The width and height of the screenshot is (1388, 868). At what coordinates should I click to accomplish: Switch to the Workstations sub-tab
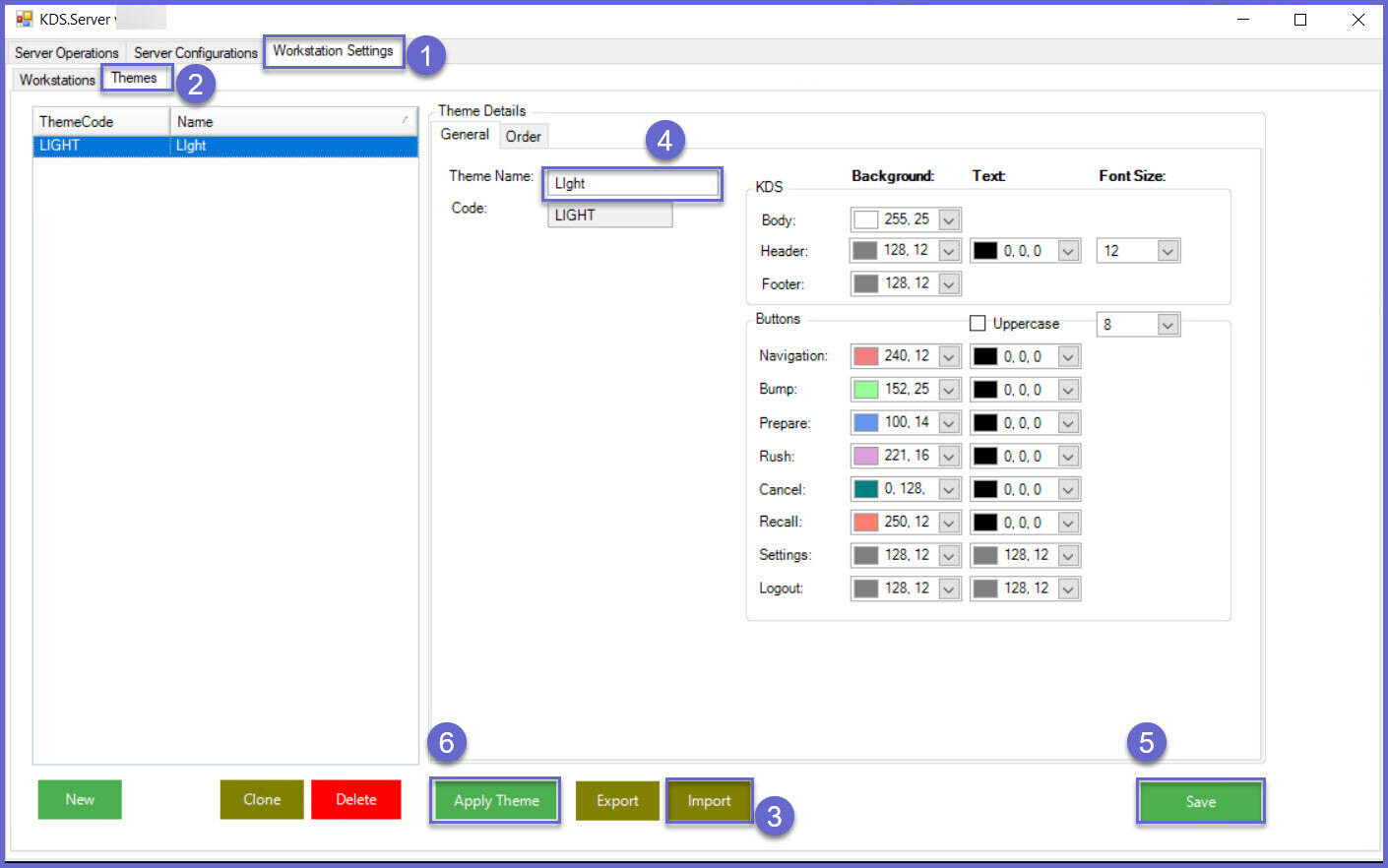[57, 80]
